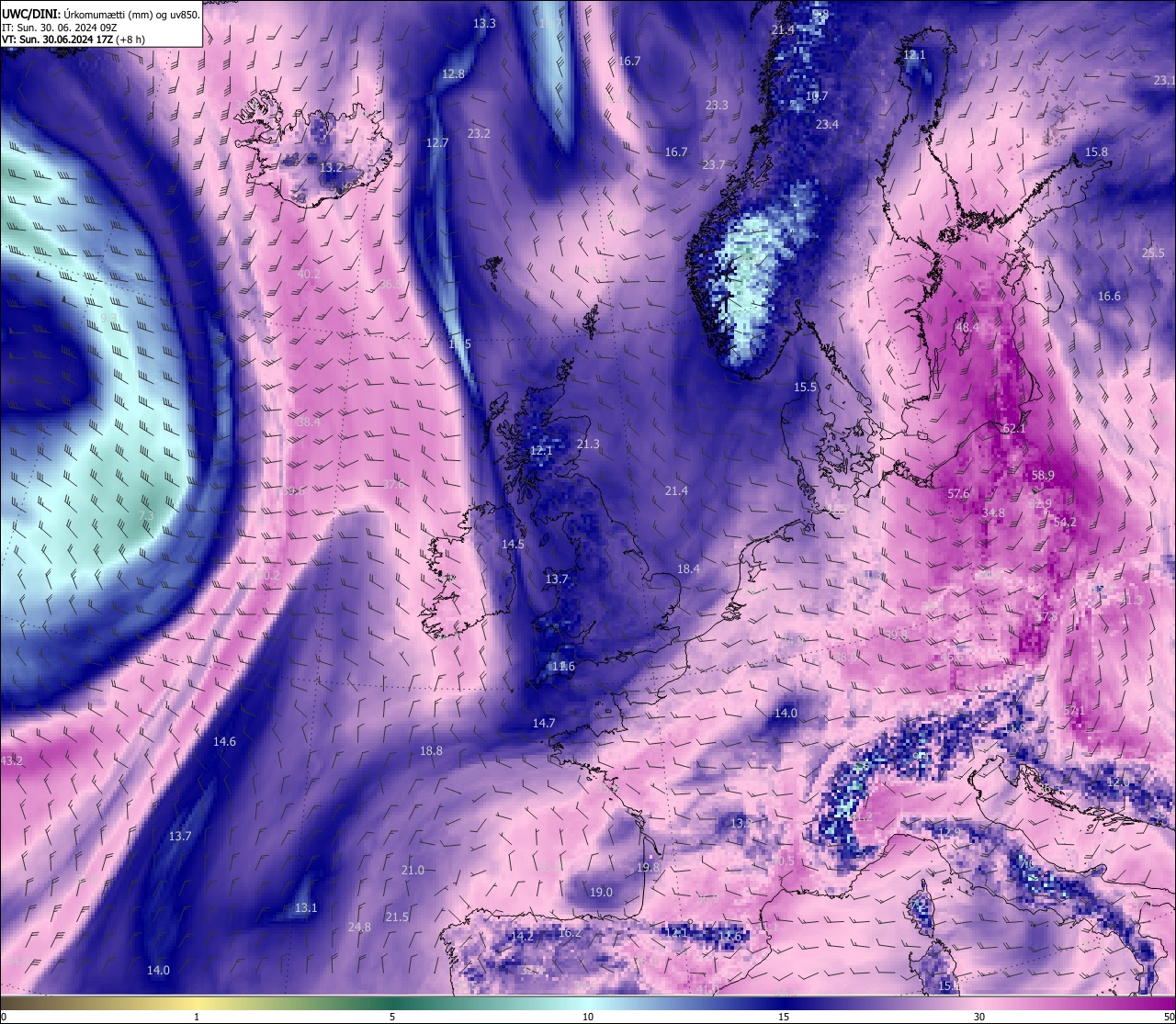This screenshot has width=1176, height=1024.
Task: Click the '0' tick label on the colour scale
Action: tap(4, 1017)
